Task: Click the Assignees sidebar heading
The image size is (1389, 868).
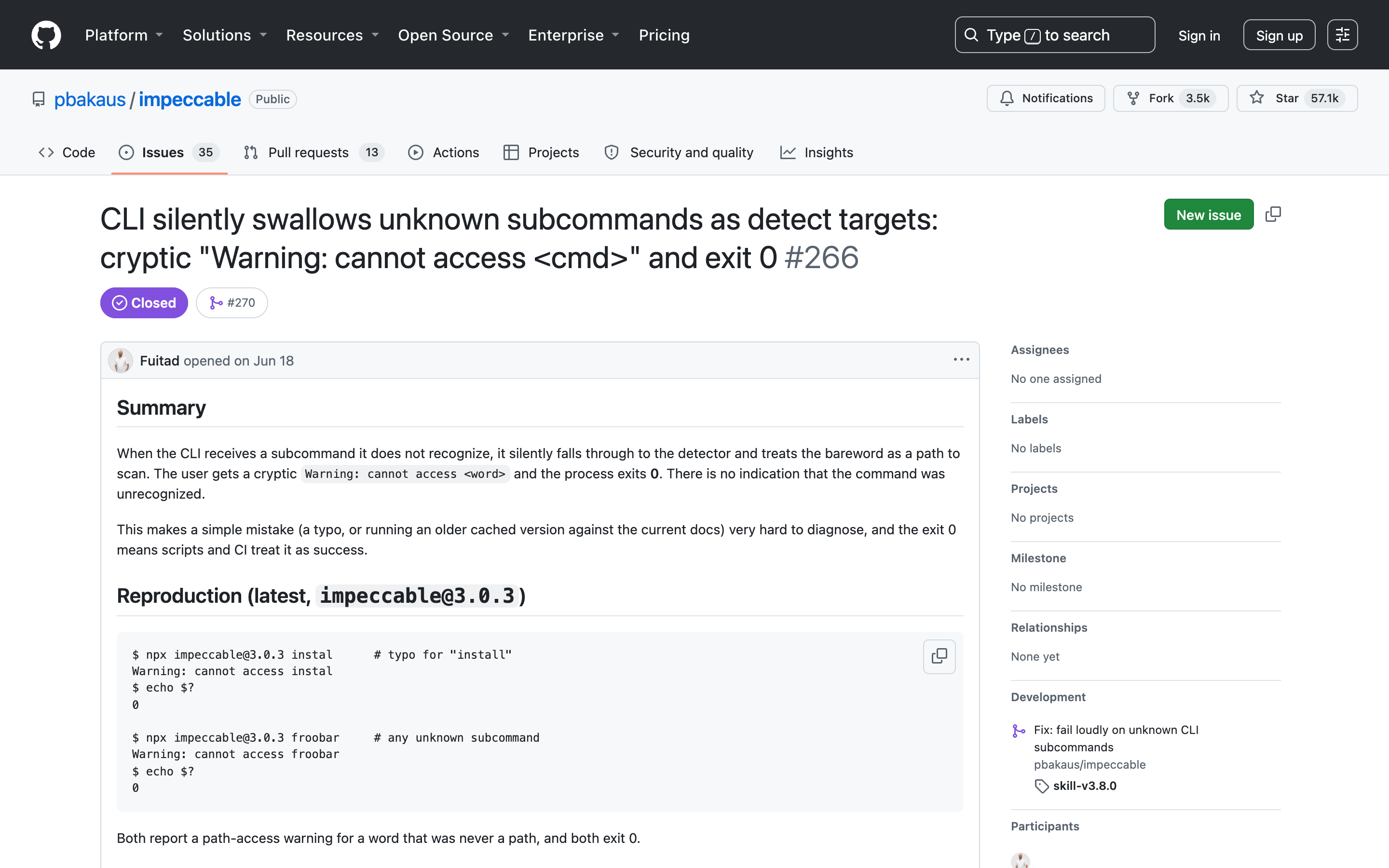Action: [x=1039, y=350]
